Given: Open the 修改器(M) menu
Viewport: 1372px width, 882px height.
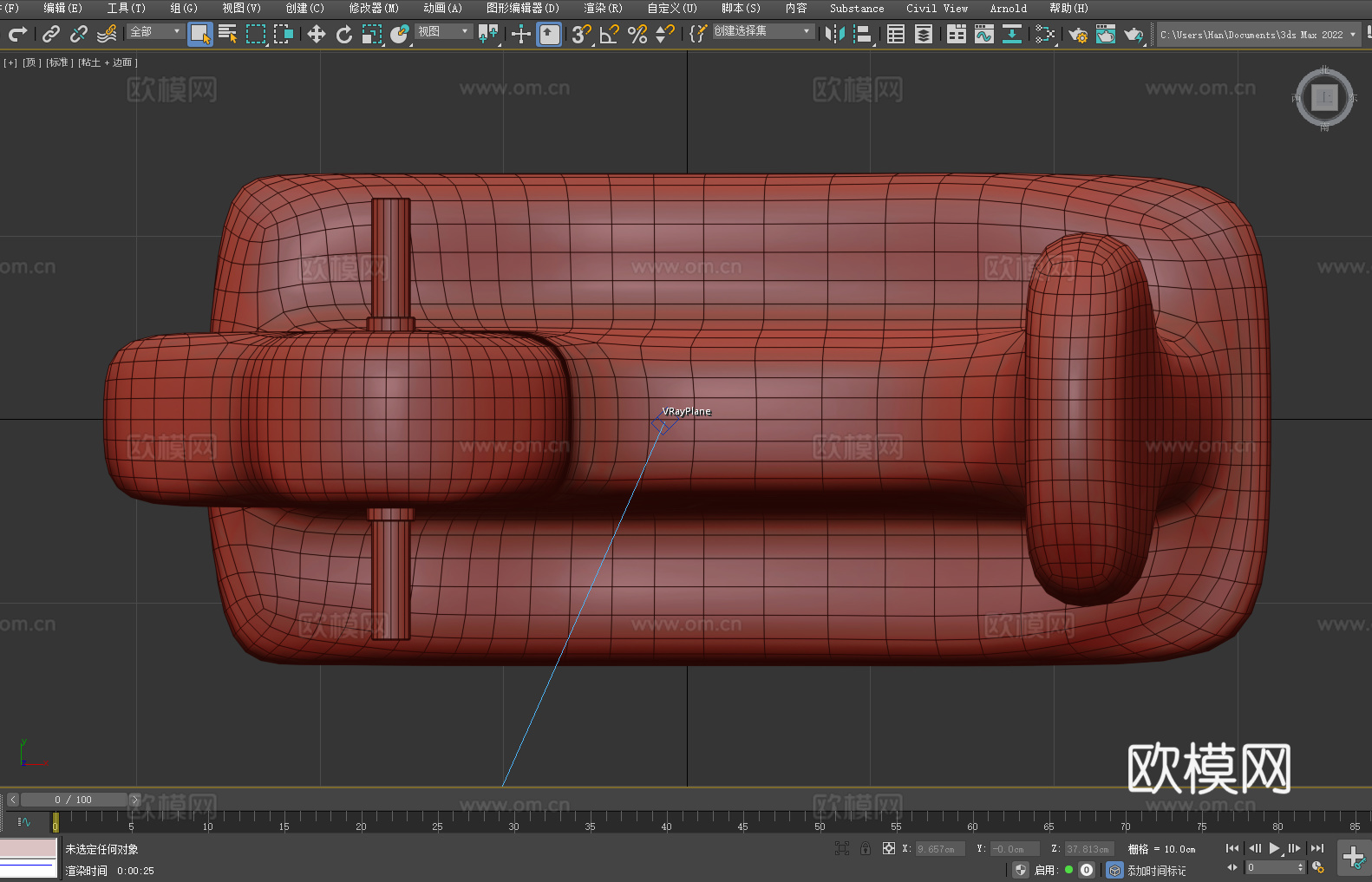Looking at the screenshot, I should [373, 8].
